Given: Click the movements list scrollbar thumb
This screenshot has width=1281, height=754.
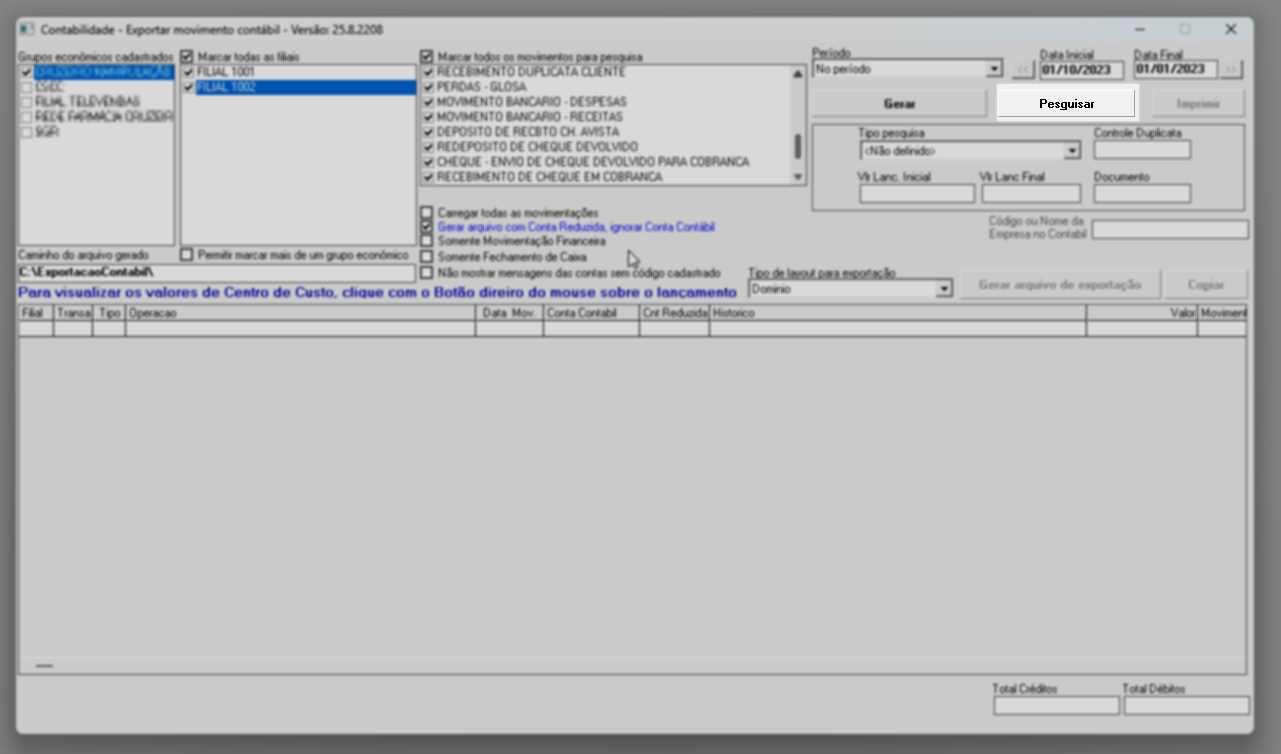Looking at the screenshot, I should point(798,147).
